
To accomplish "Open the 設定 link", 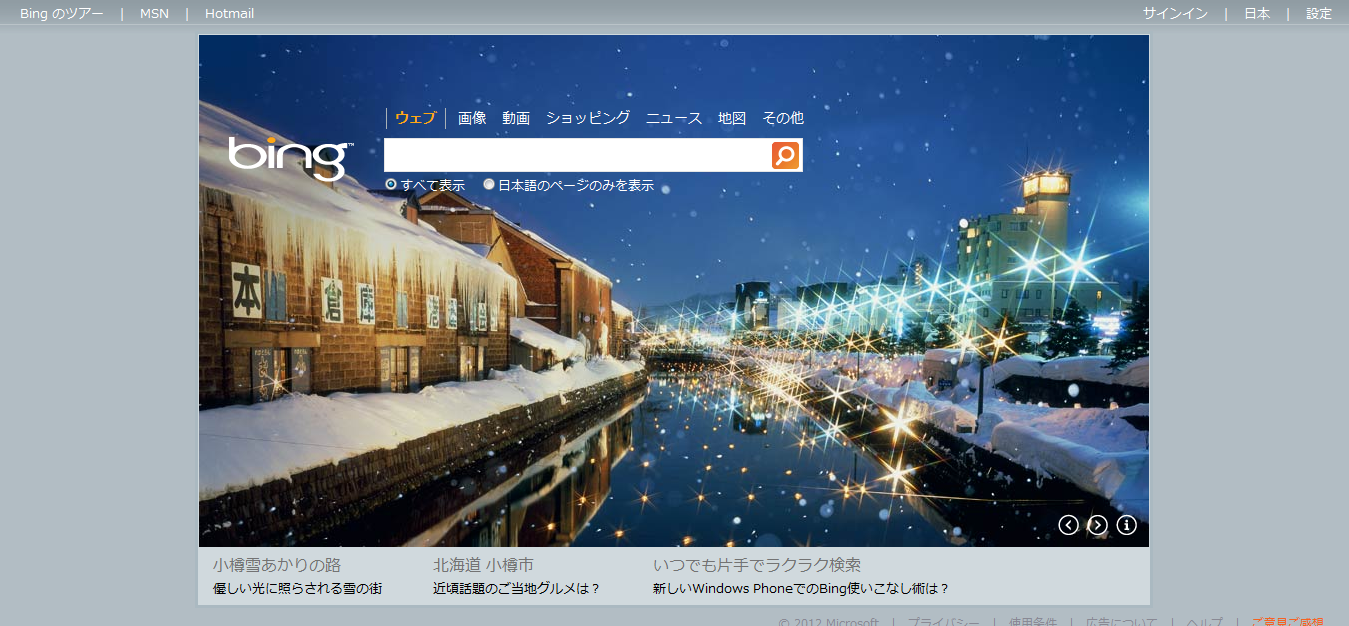I will tap(1319, 14).
